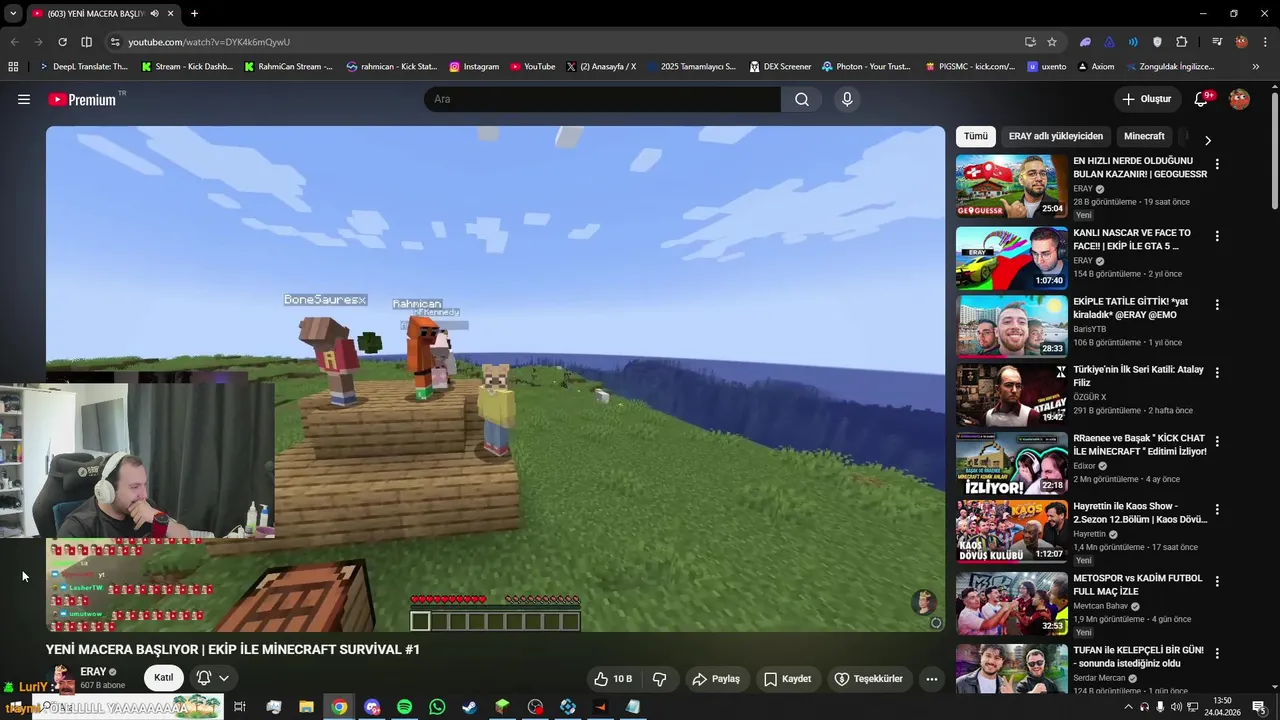Open the YouTube guide hamburger menu
This screenshot has height=720, width=1280.
point(24,99)
